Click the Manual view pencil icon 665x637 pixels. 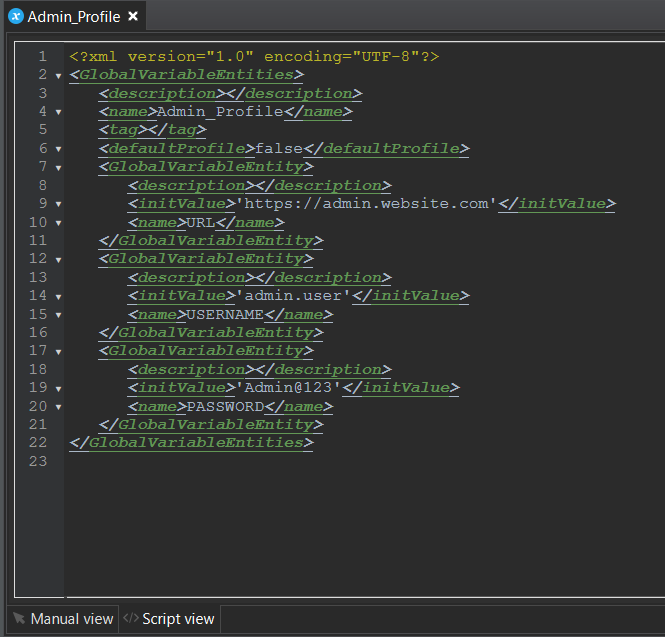click(x=19, y=619)
